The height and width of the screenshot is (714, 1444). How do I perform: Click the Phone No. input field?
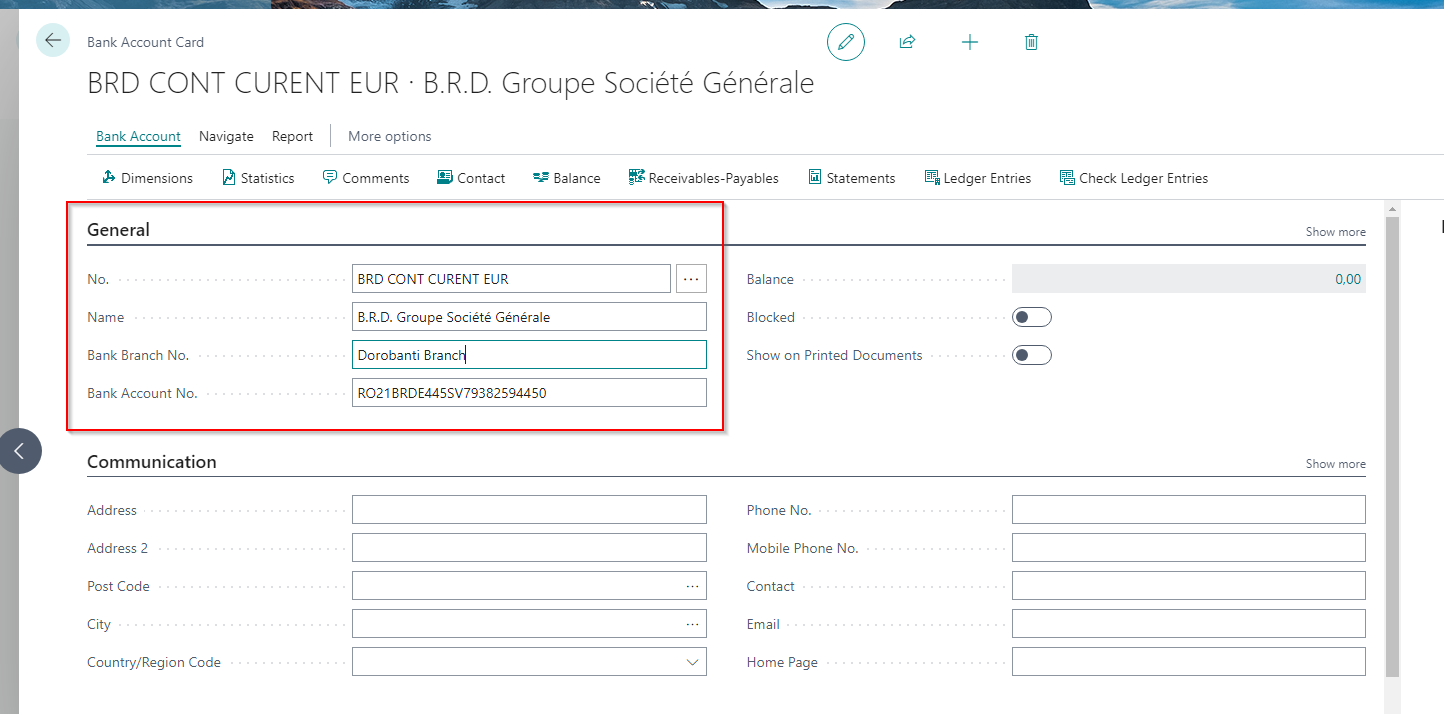click(x=1189, y=510)
